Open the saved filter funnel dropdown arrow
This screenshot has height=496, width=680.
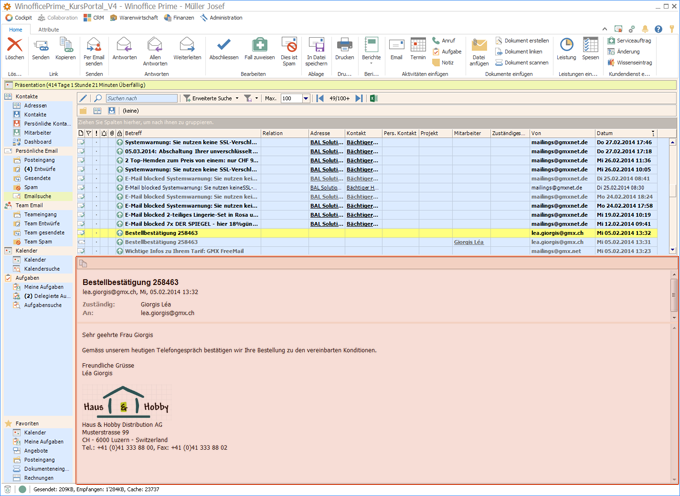256,98
